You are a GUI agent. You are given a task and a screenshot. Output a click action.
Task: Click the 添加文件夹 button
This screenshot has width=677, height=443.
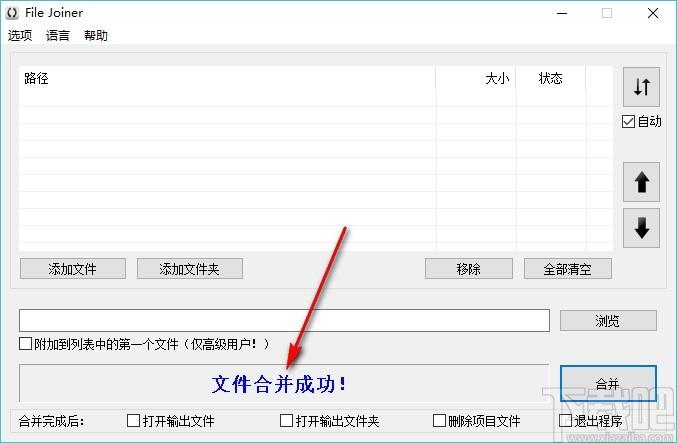click(190, 269)
